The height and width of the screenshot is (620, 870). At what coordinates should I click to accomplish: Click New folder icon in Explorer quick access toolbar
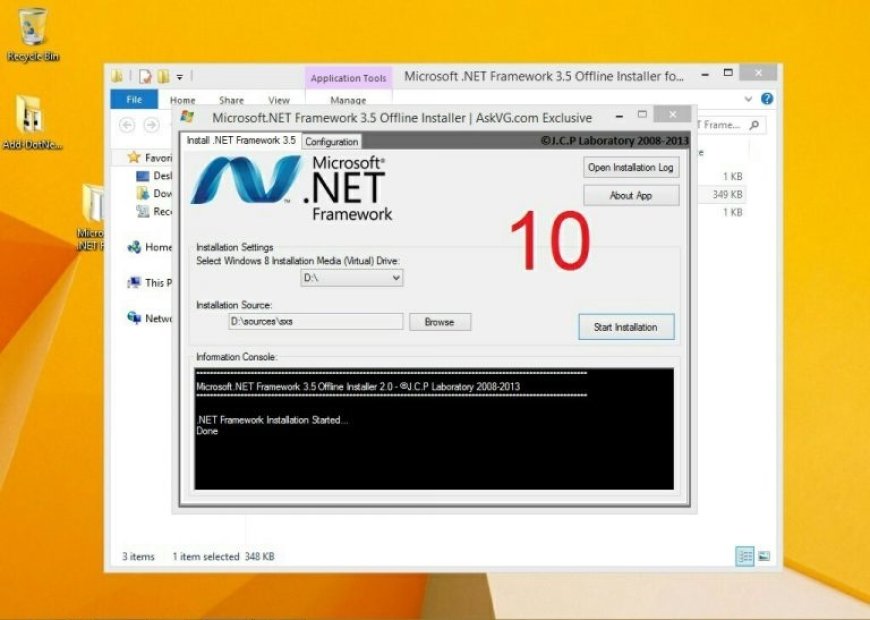(163, 77)
